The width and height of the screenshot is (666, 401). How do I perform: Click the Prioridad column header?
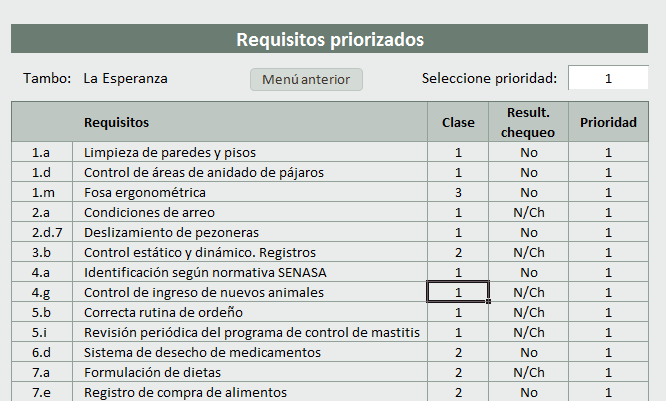pyautogui.click(x=608, y=122)
